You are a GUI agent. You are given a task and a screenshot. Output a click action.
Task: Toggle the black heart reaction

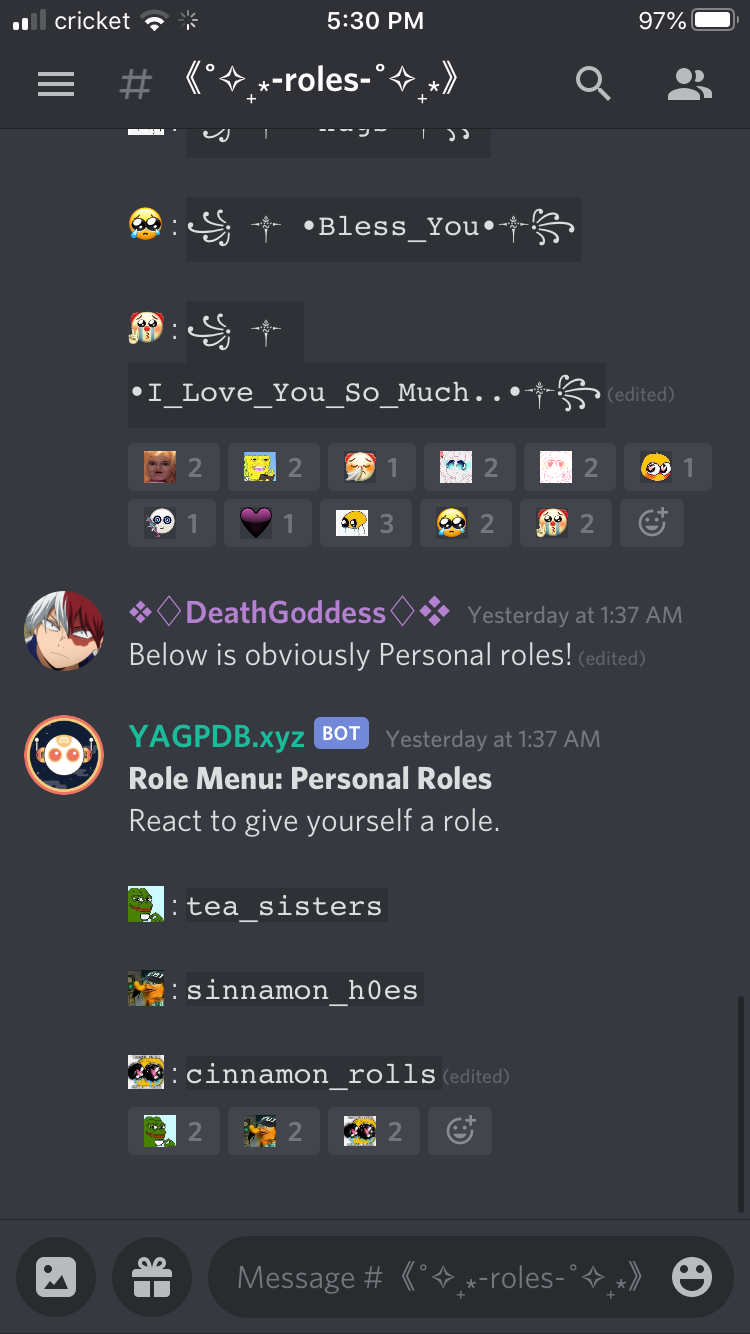(x=268, y=522)
